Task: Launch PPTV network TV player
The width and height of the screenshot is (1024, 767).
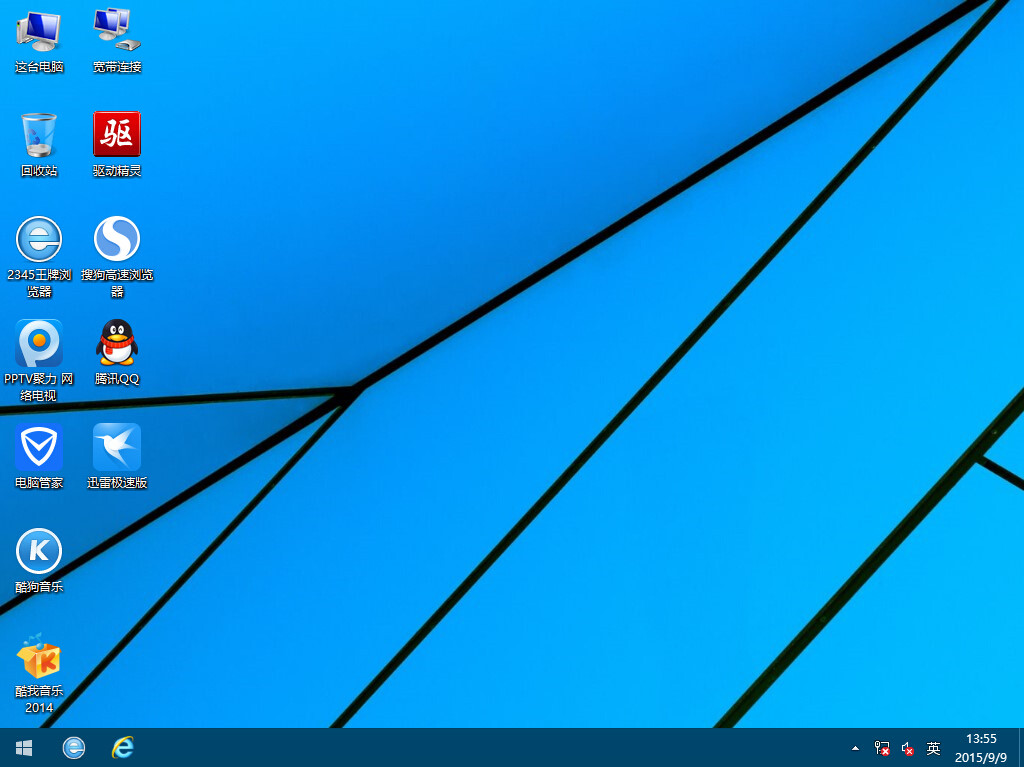Action: (38, 345)
